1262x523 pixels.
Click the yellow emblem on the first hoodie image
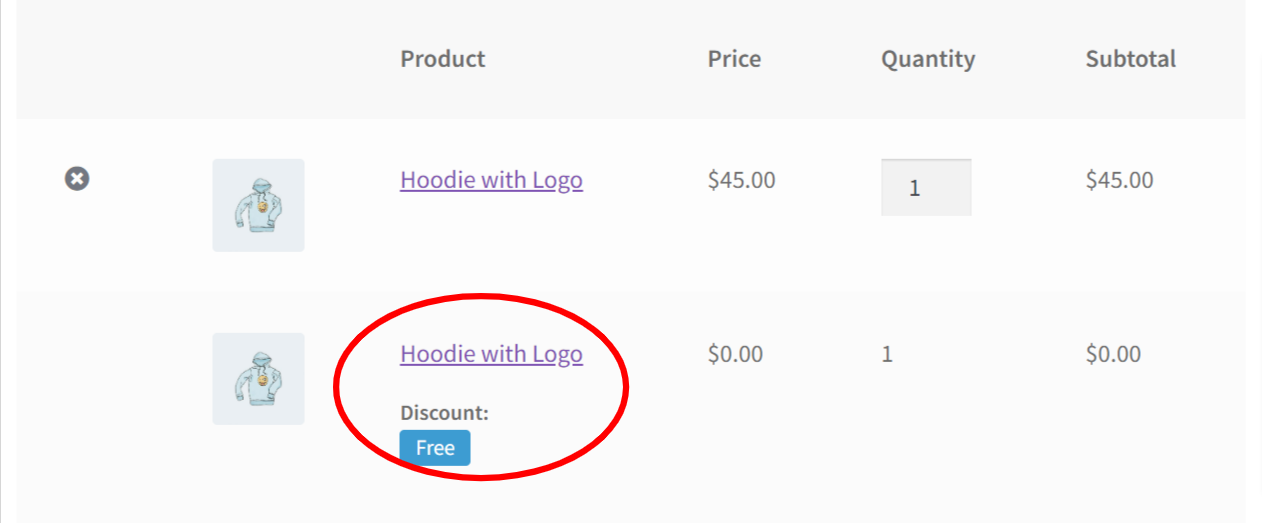click(x=262, y=208)
